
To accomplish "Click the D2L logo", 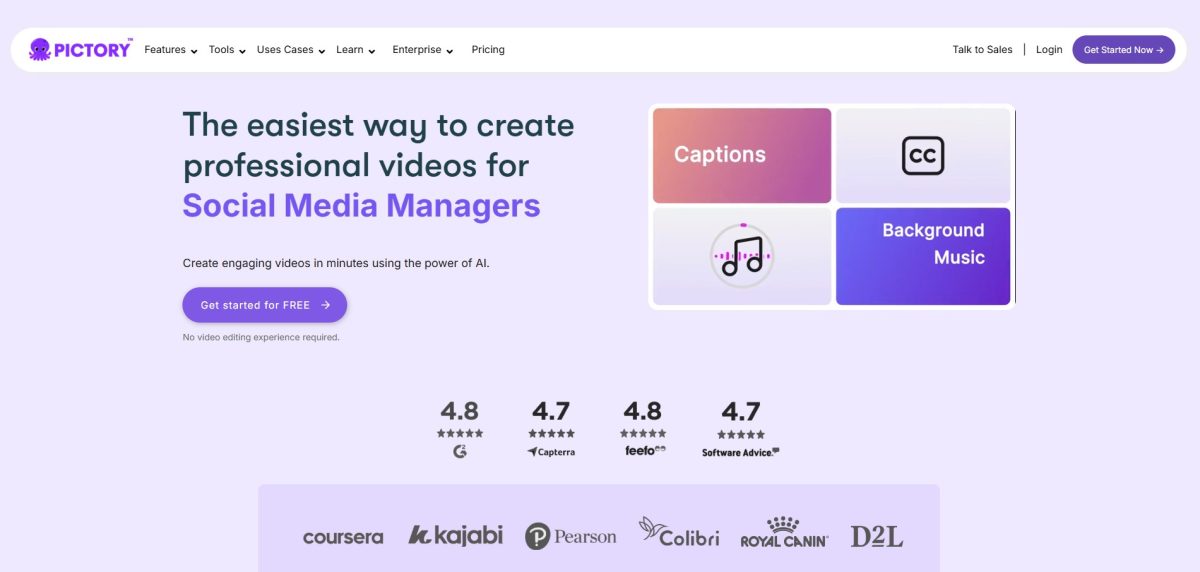I will pos(877,536).
